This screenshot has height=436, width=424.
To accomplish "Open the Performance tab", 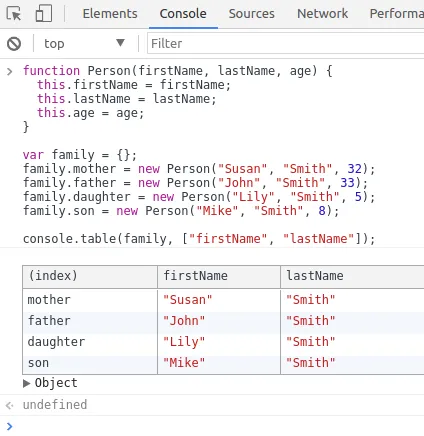I will click(397, 14).
